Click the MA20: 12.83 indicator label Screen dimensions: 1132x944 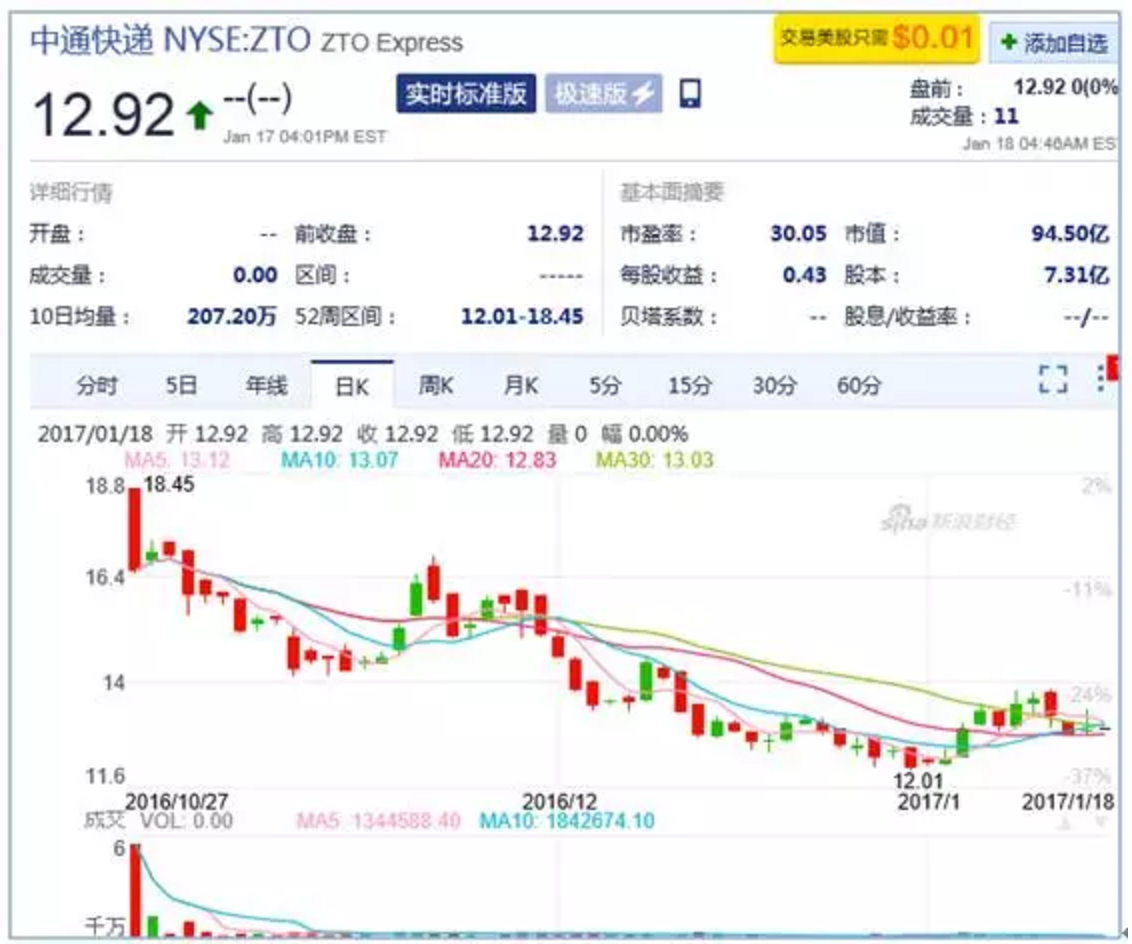pos(497,460)
